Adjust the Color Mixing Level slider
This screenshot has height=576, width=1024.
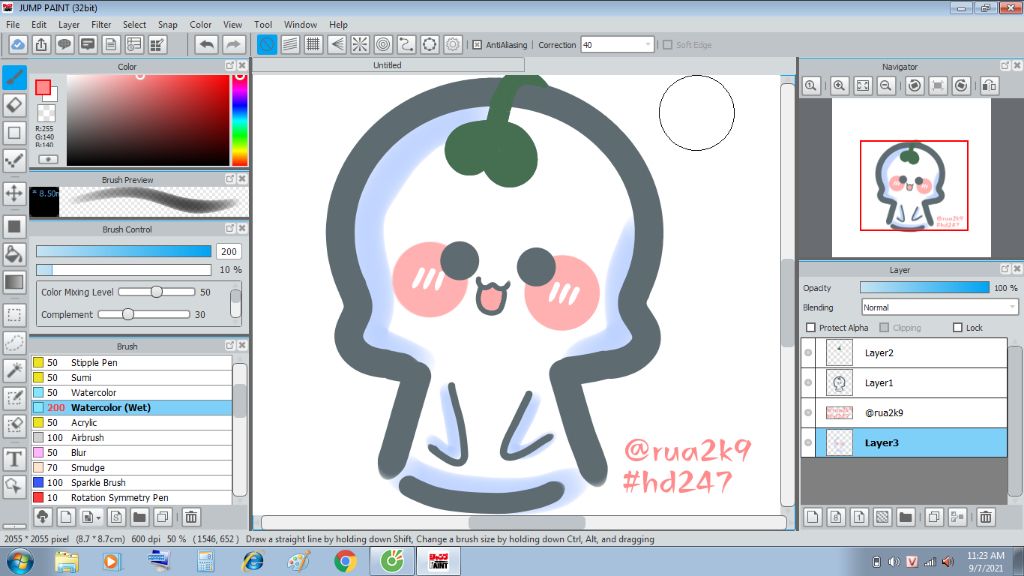[157, 292]
